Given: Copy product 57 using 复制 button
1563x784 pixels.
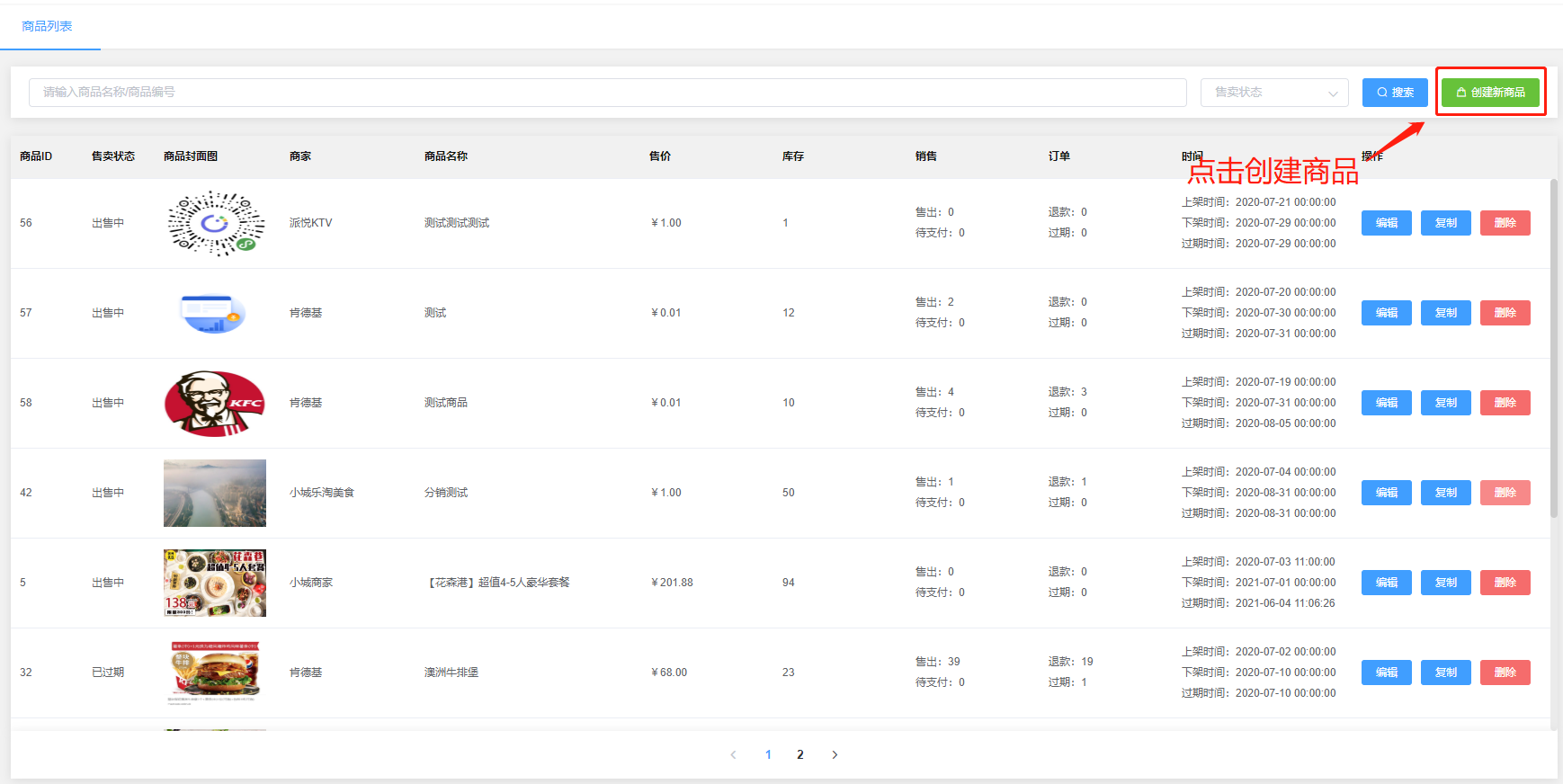Looking at the screenshot, I should [1446, 313].
